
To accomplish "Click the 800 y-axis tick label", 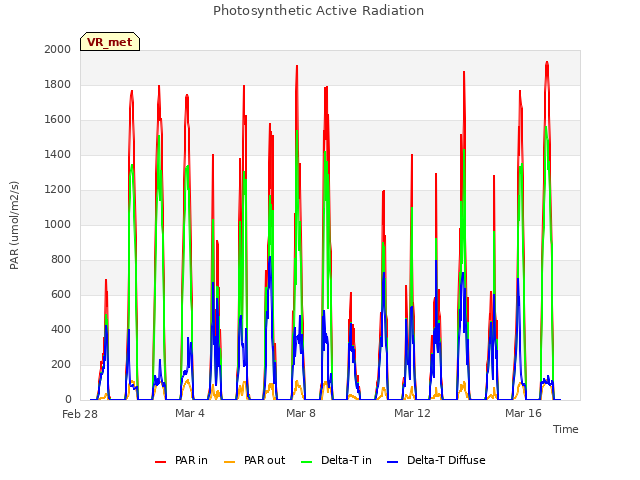I will [x=61, y=260].
